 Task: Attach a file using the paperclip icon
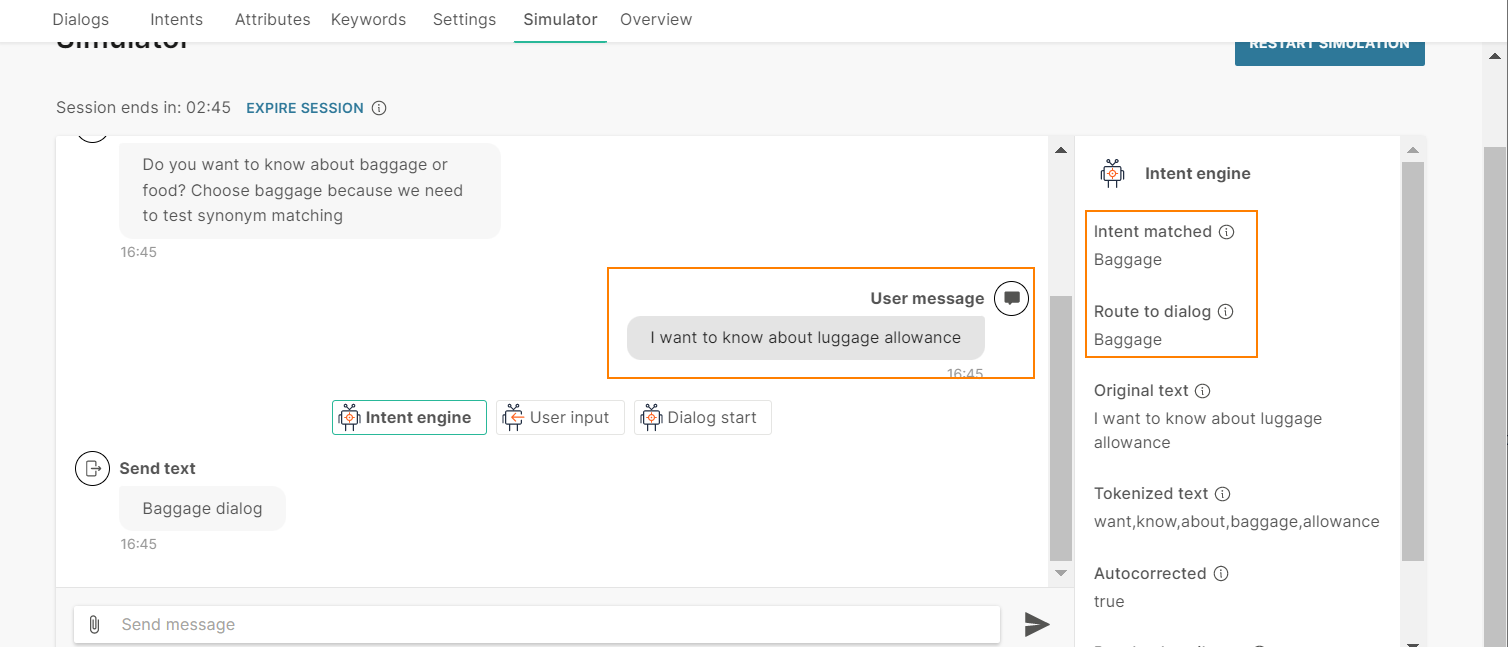[94, 624]
